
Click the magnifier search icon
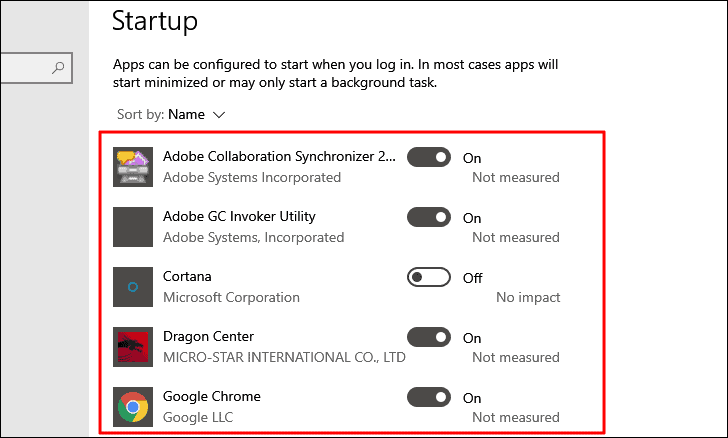[58, 68]
